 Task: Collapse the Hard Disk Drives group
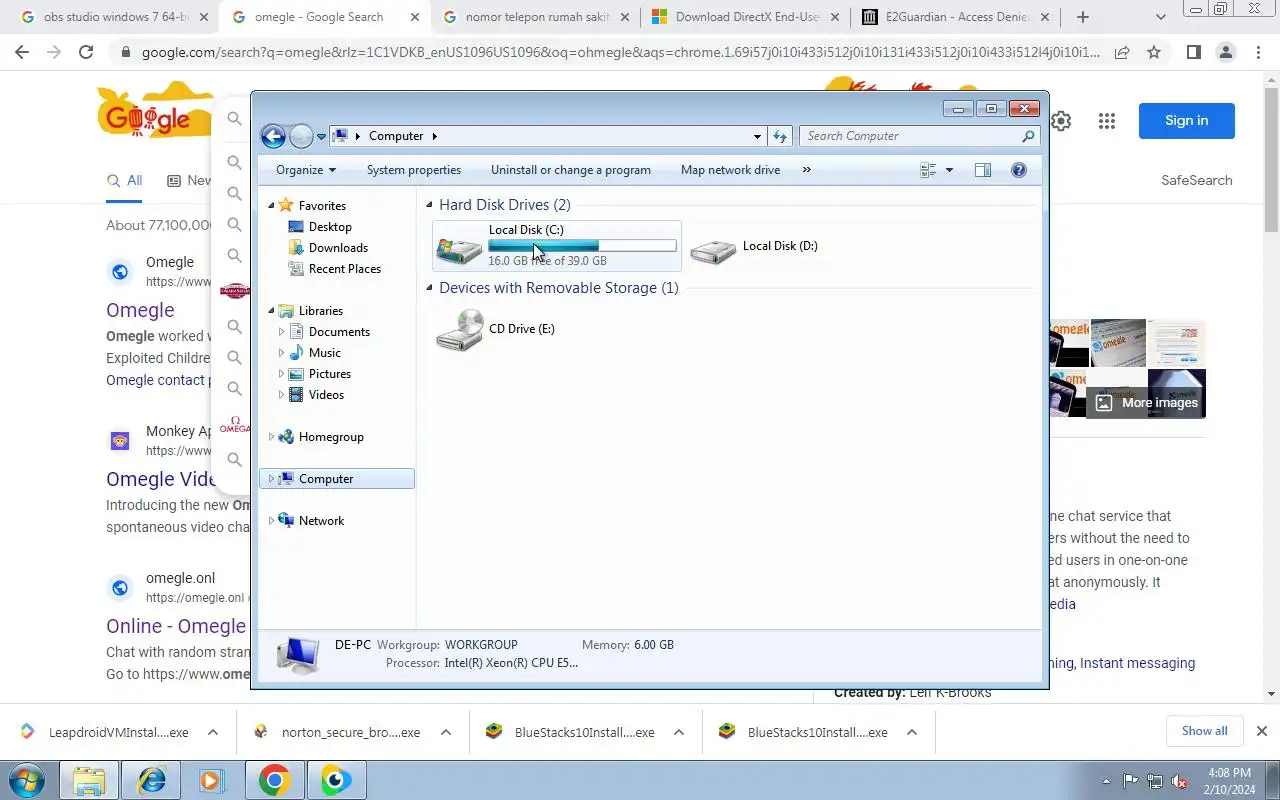pyautogui.click(x=430, y=205)
